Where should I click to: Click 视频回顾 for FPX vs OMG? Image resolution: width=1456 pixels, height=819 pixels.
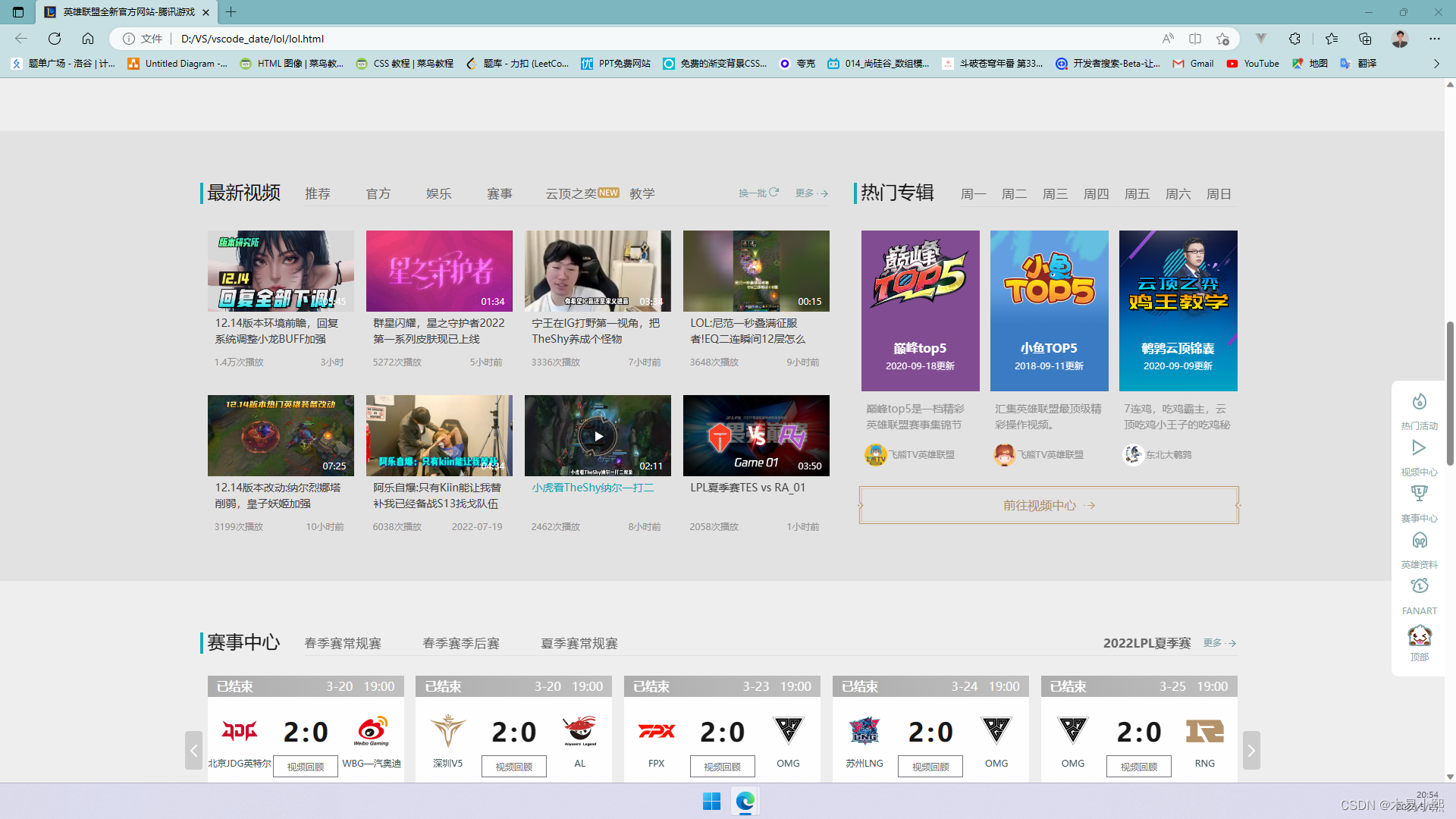coord(722,767)
